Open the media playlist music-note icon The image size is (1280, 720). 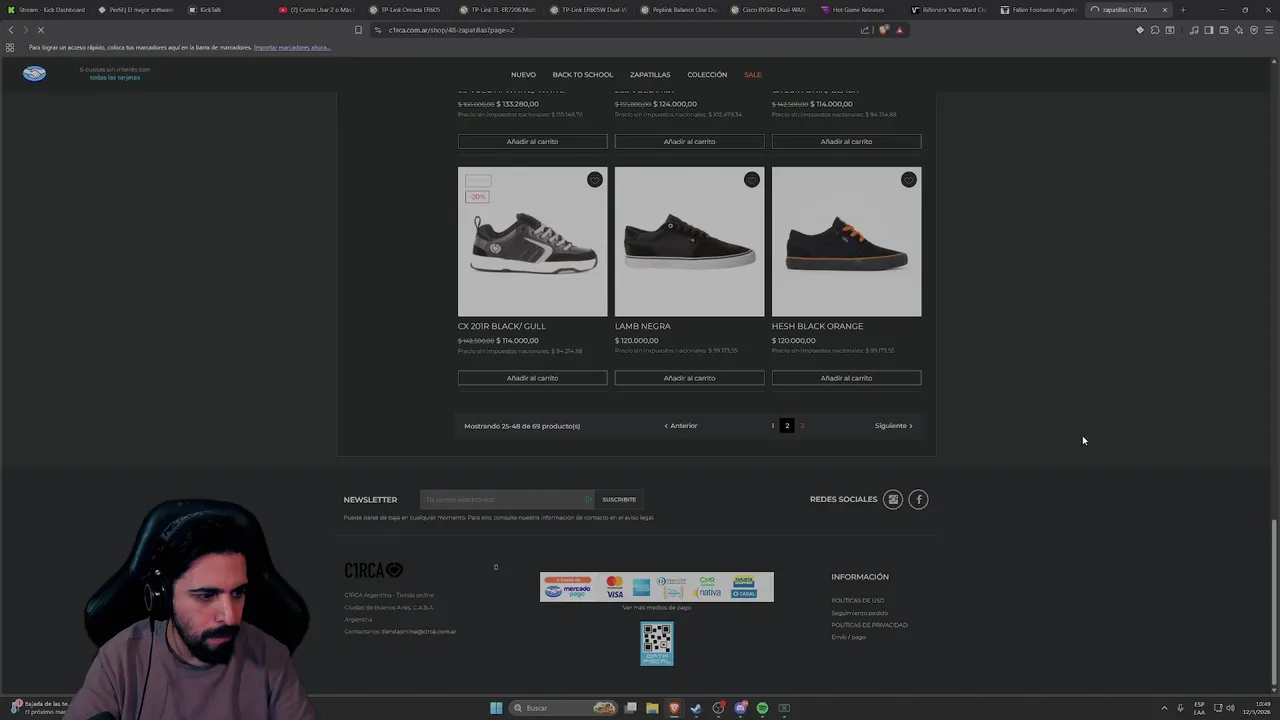(1194, 30)
